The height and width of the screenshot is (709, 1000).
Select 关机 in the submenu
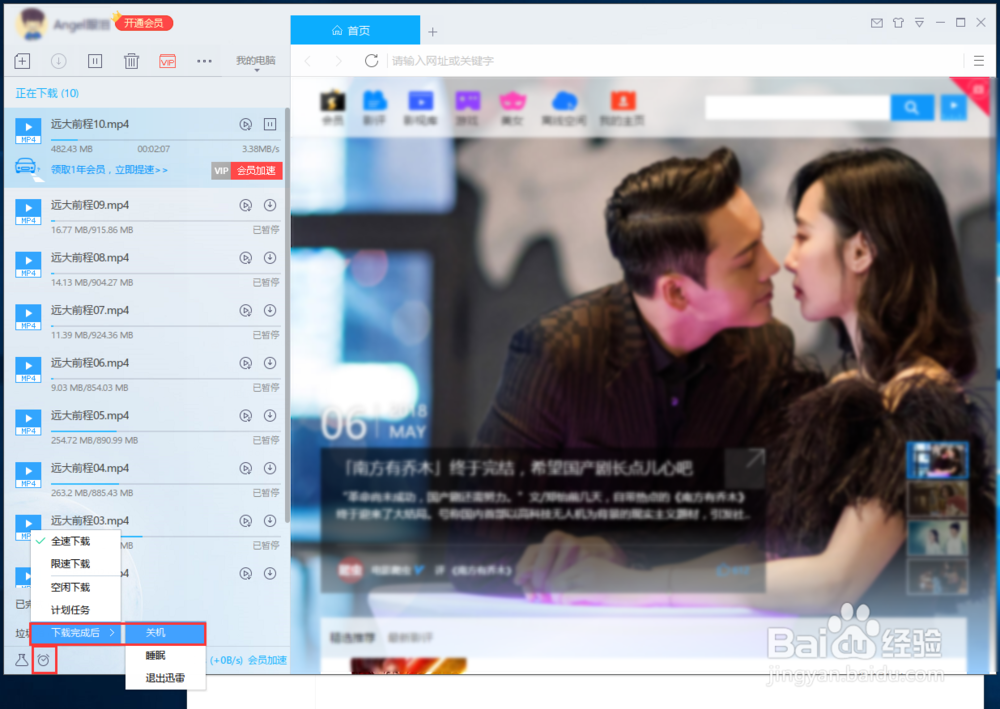tap(165, 633)
